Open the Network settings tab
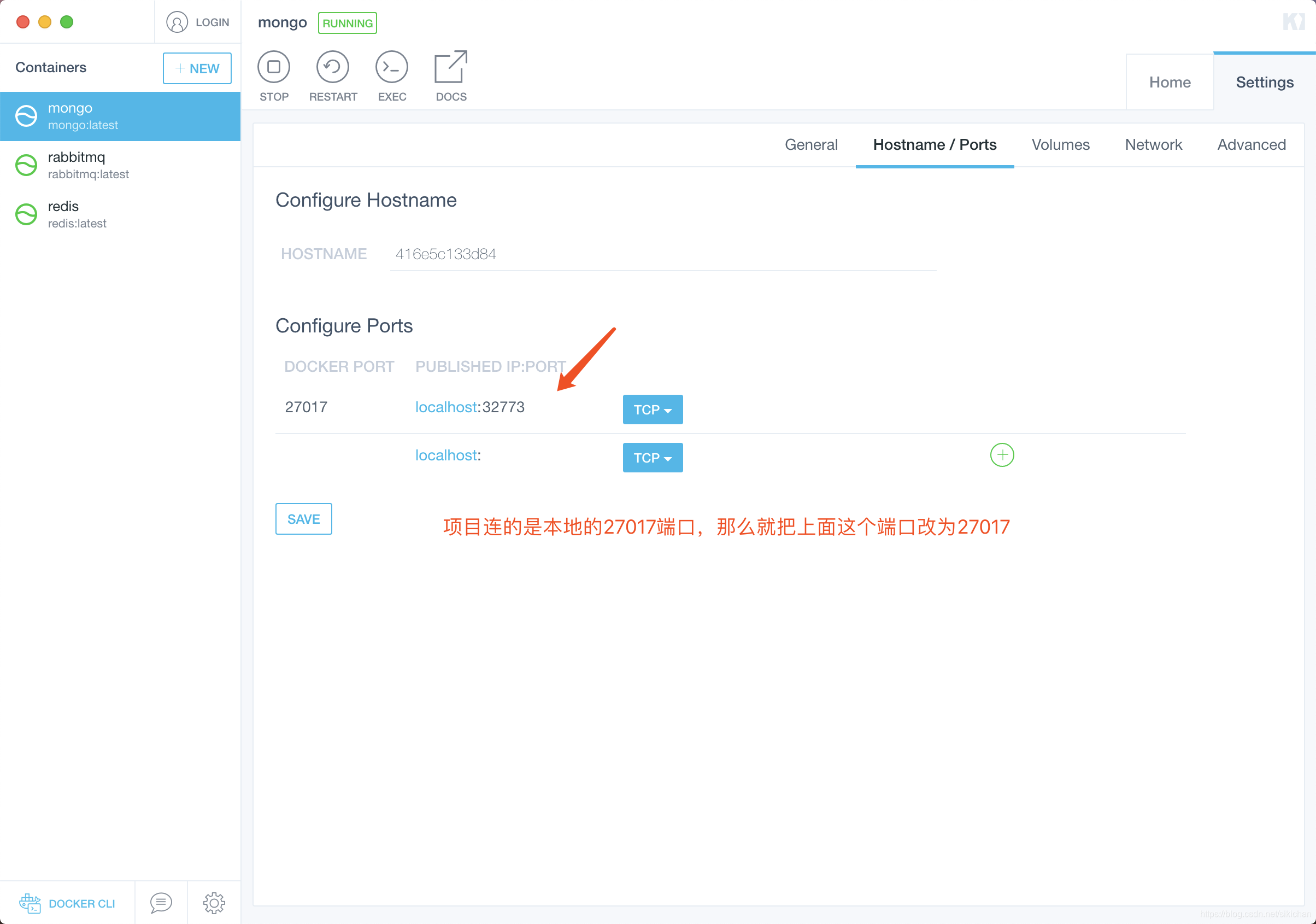The image size is (1316, 924). pyautogui.click(x=1153, y=144)
